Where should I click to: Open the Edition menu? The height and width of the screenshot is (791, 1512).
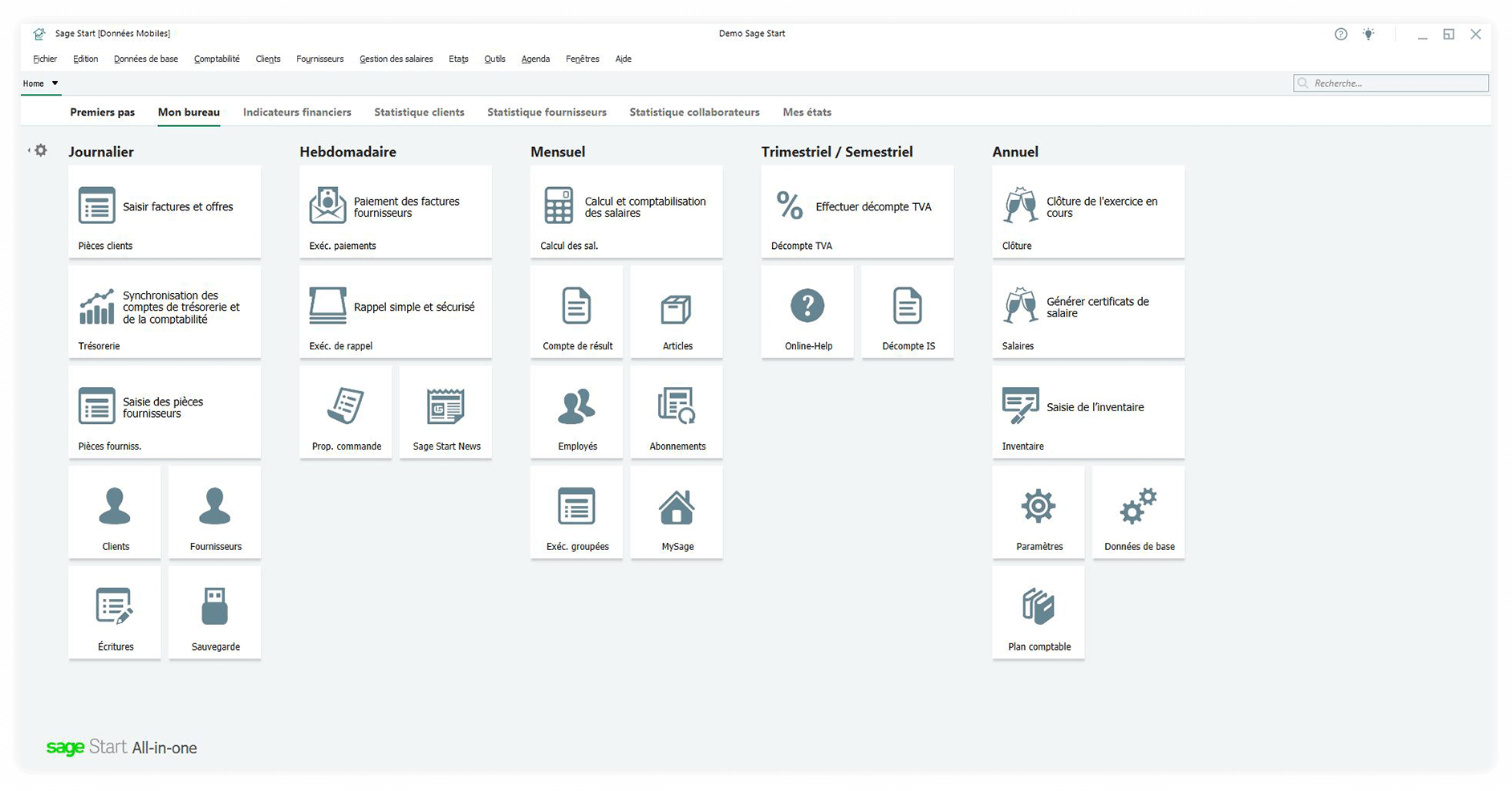tap(85, 59)
